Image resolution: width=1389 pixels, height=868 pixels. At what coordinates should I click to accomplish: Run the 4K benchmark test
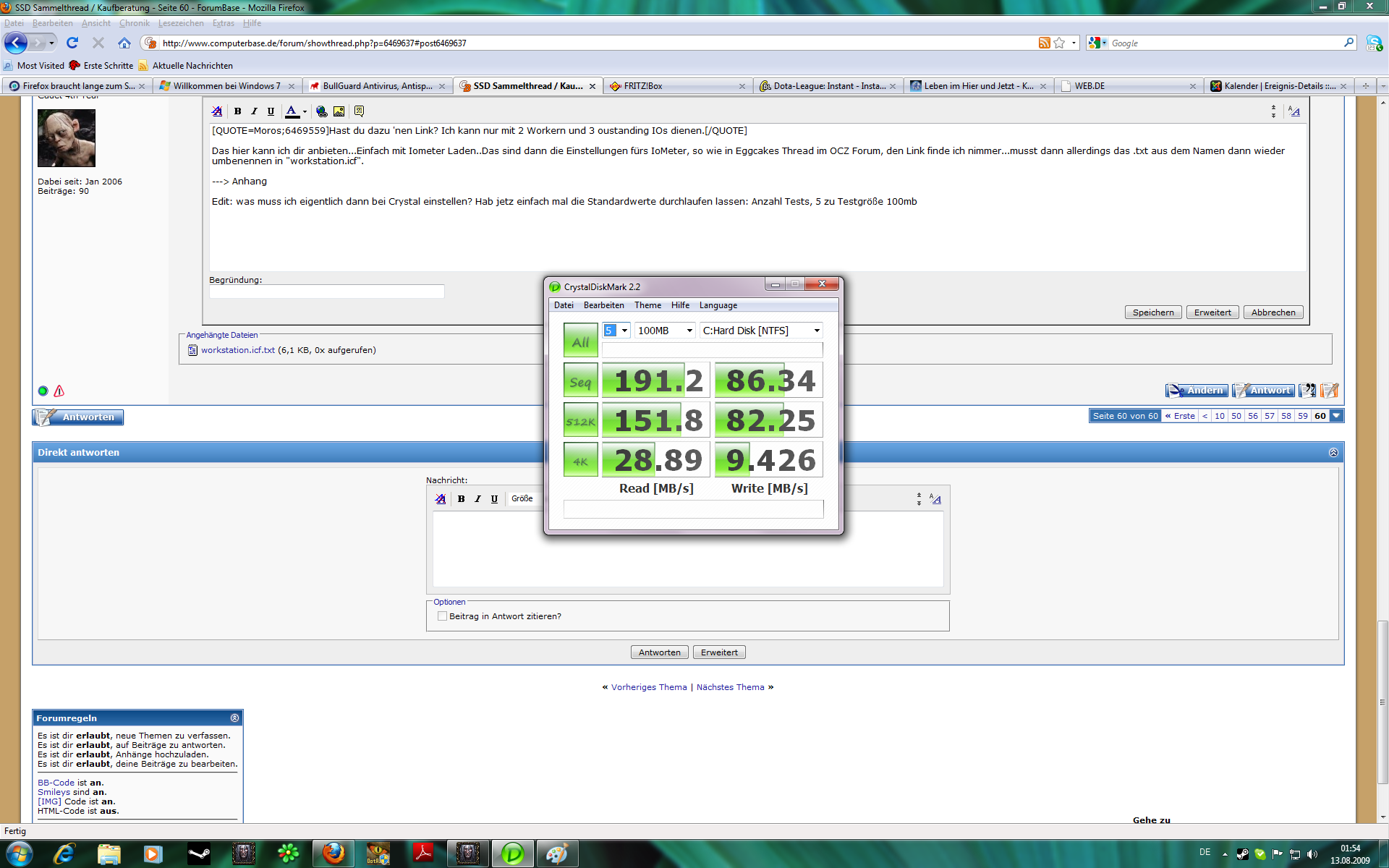tap(580, 461)
